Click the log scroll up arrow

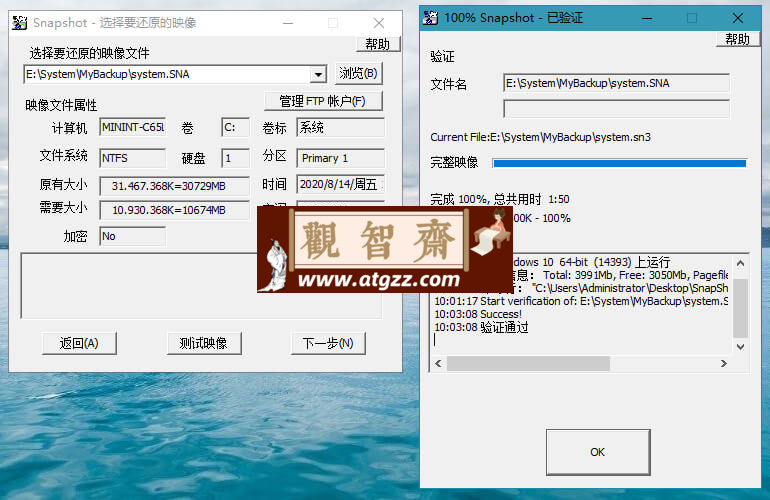(741, 263)
